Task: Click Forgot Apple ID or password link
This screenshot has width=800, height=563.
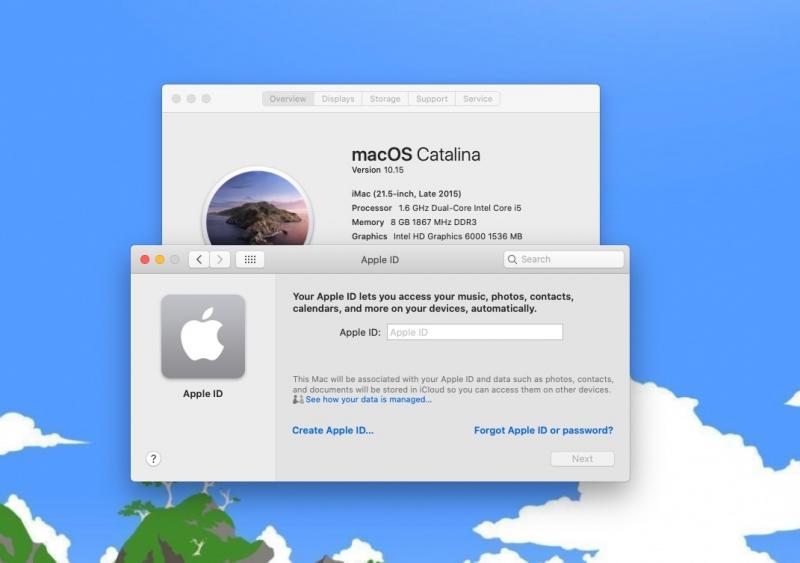Action: coord(543,430)
